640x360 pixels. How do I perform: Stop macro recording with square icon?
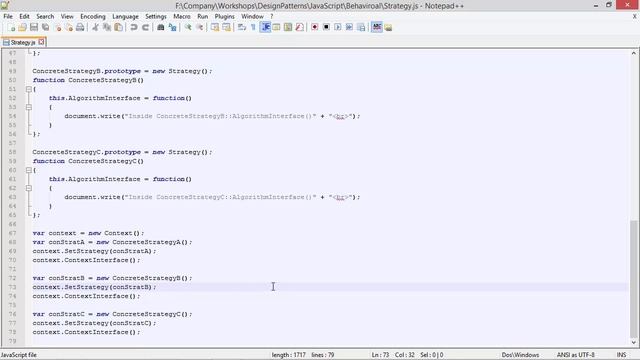pos(326,27)
